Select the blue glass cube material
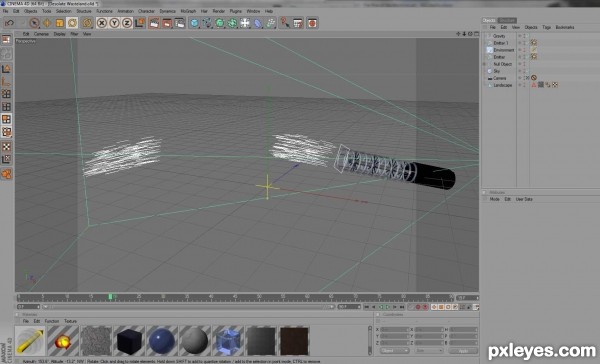This screenshot has width=600, height=364. coord(228,341)
